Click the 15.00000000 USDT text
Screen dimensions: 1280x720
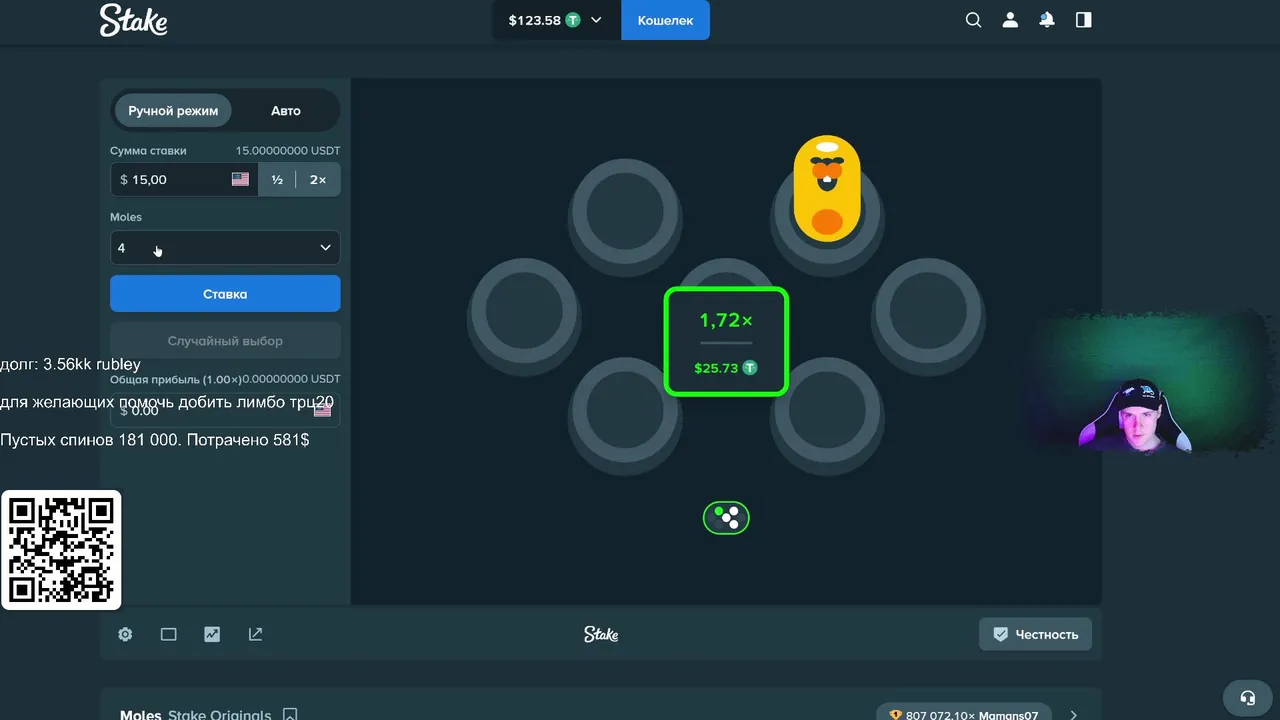[x=288, y=151]
